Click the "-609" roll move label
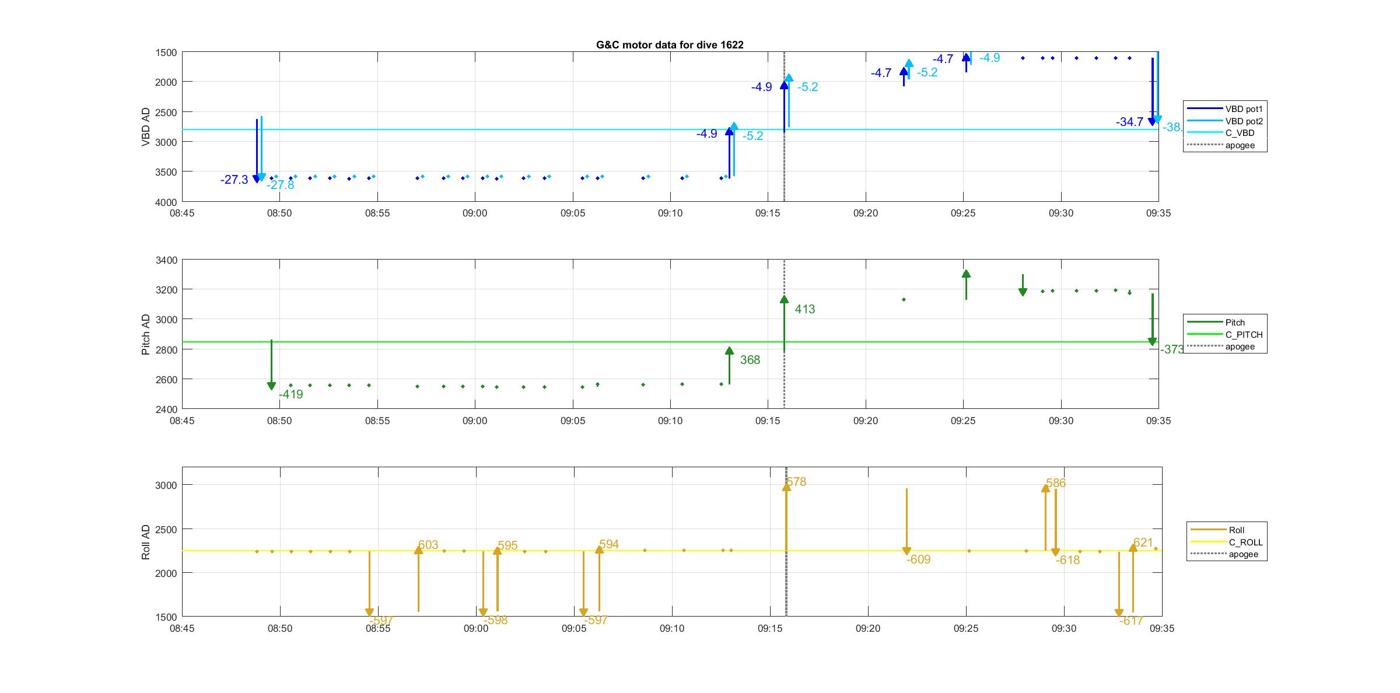The image size is (1400, 693). pos(919,560)
